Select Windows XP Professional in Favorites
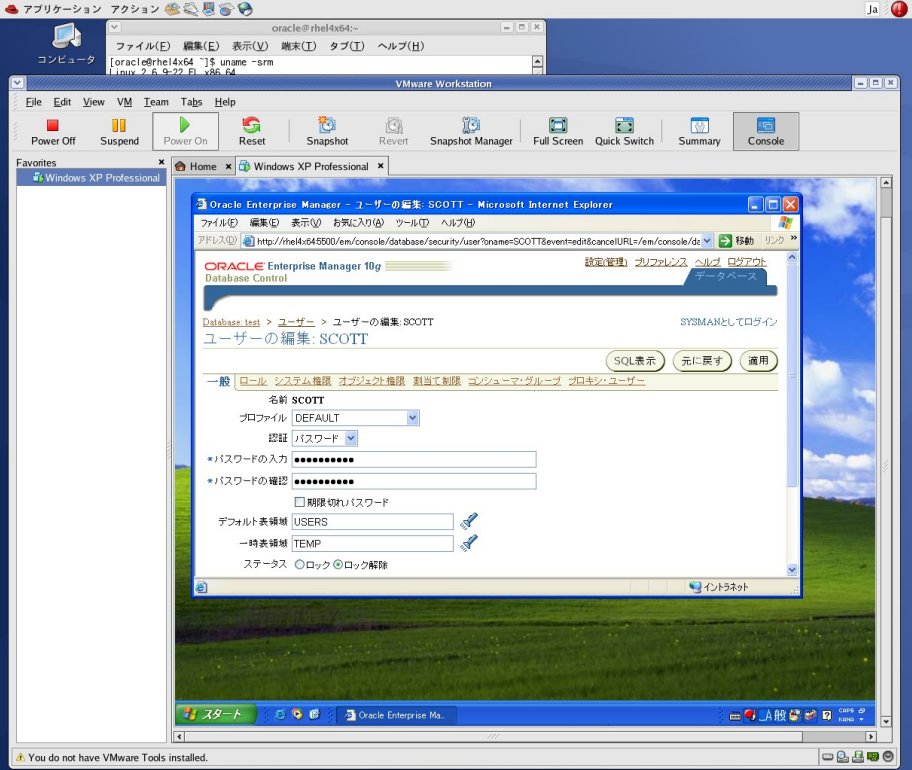 (x=91, y=178)
